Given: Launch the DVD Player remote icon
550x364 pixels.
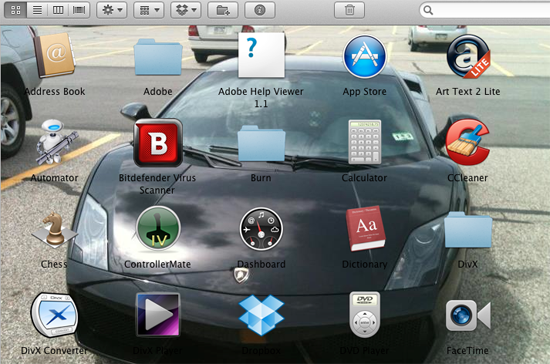Looking at the screenshot, I should click(x=365, y=315).
